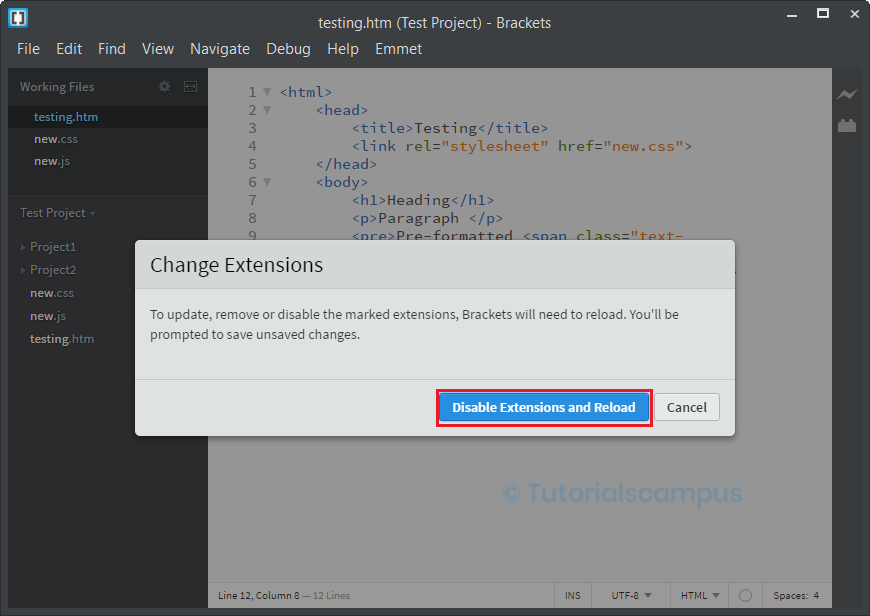Click the Paragraph code on line 8

(427, 218)
